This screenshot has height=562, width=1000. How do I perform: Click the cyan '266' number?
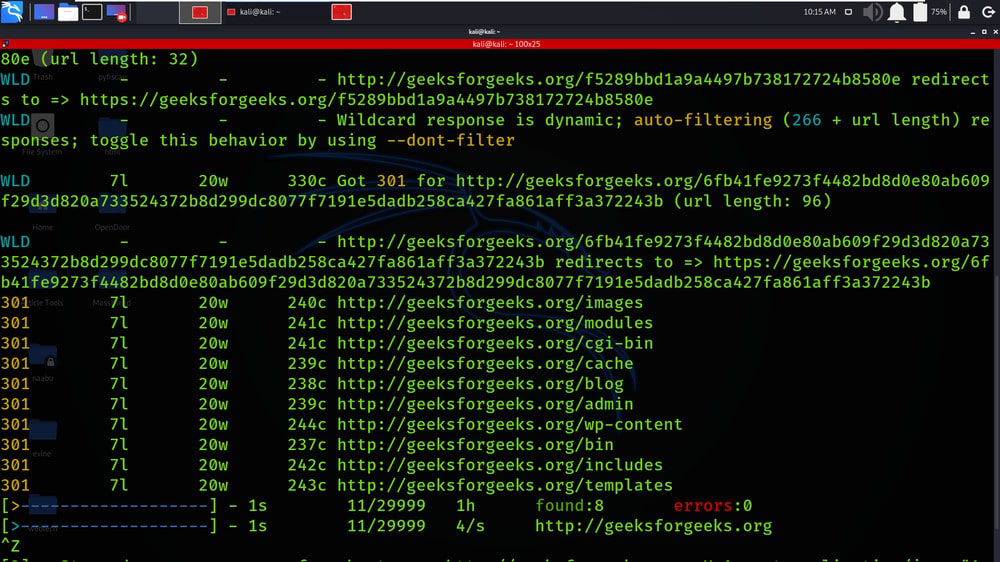click(806, 120)
